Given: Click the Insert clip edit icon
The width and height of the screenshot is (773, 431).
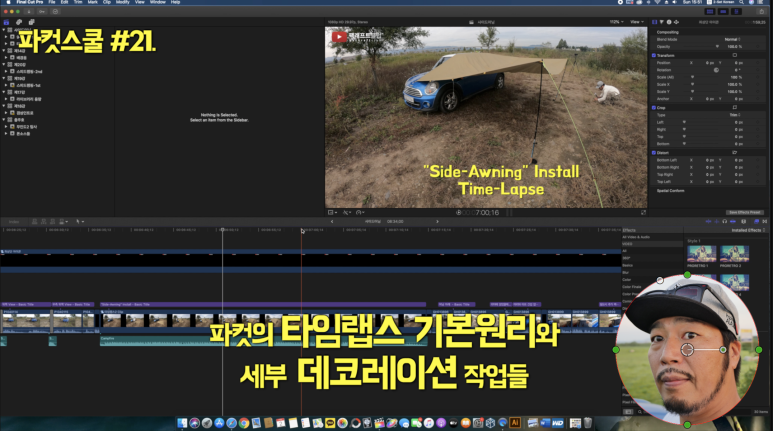Looking at the screenshot, I should 44,222.
